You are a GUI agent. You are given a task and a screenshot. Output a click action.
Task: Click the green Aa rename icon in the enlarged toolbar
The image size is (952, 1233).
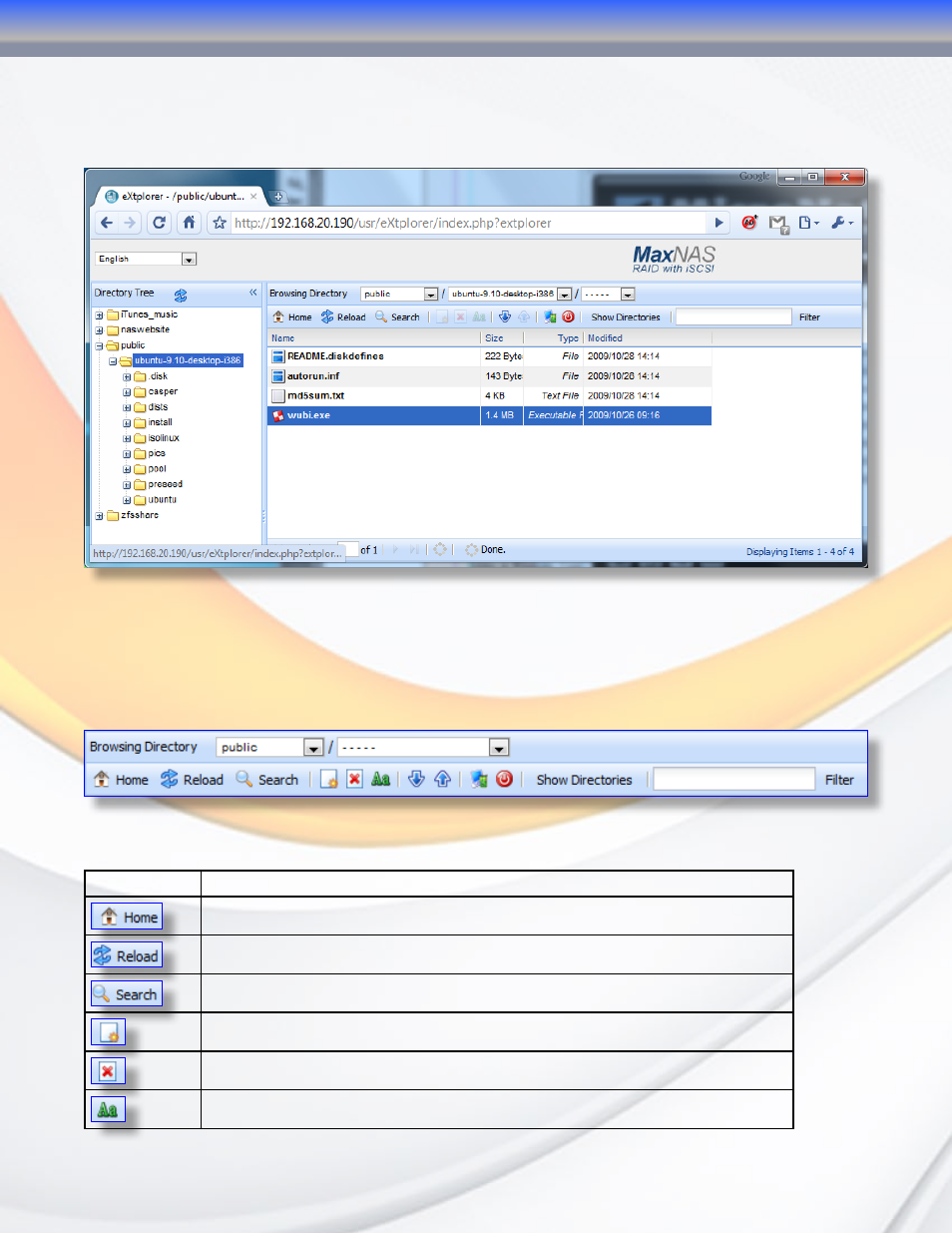380,780
